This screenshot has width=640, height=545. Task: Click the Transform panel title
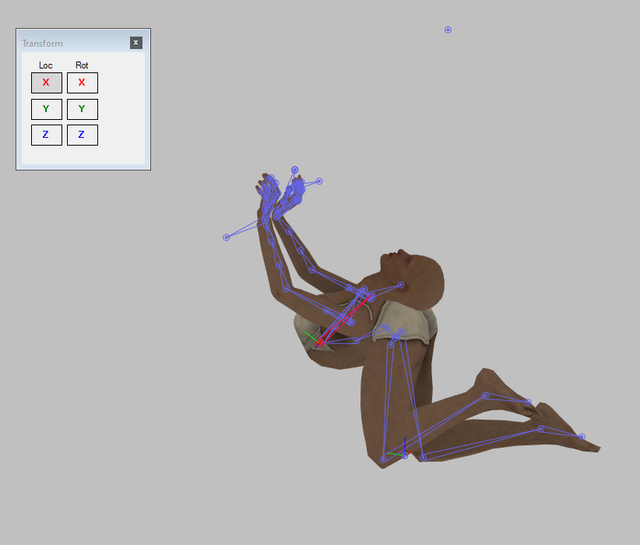point(42,44)
